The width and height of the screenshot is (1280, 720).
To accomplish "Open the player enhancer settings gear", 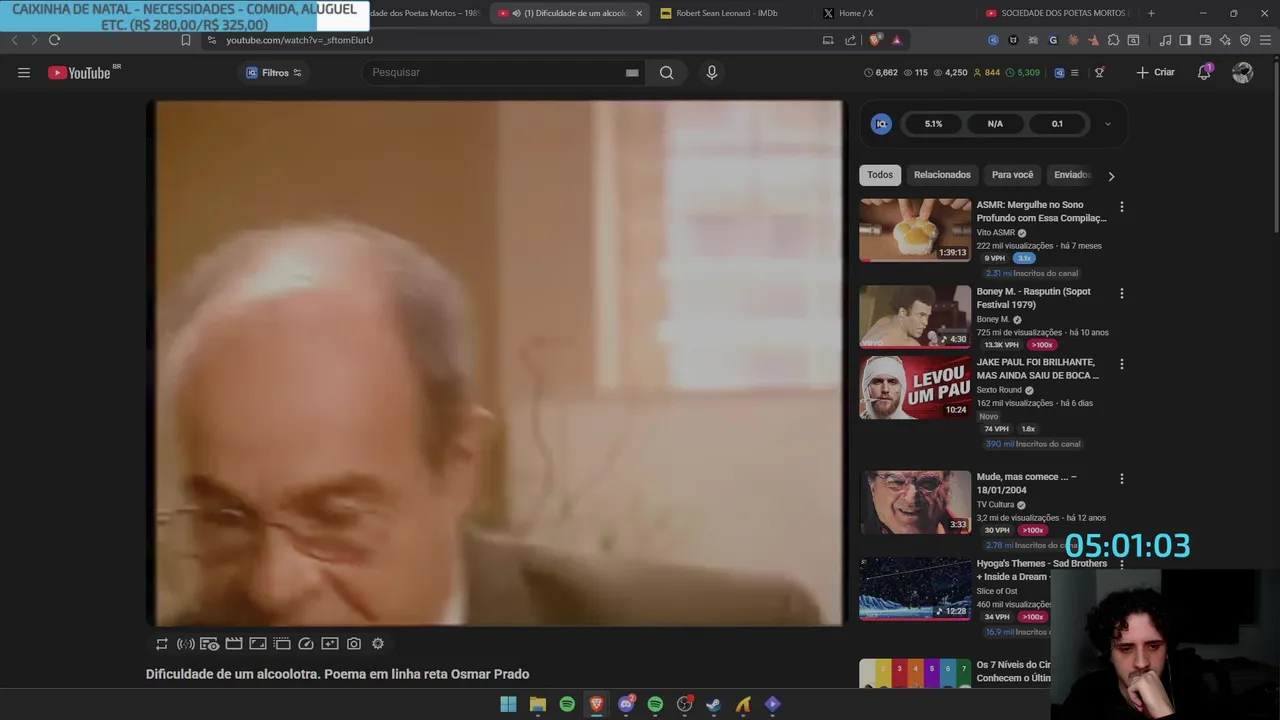I will tap(378, 644).
